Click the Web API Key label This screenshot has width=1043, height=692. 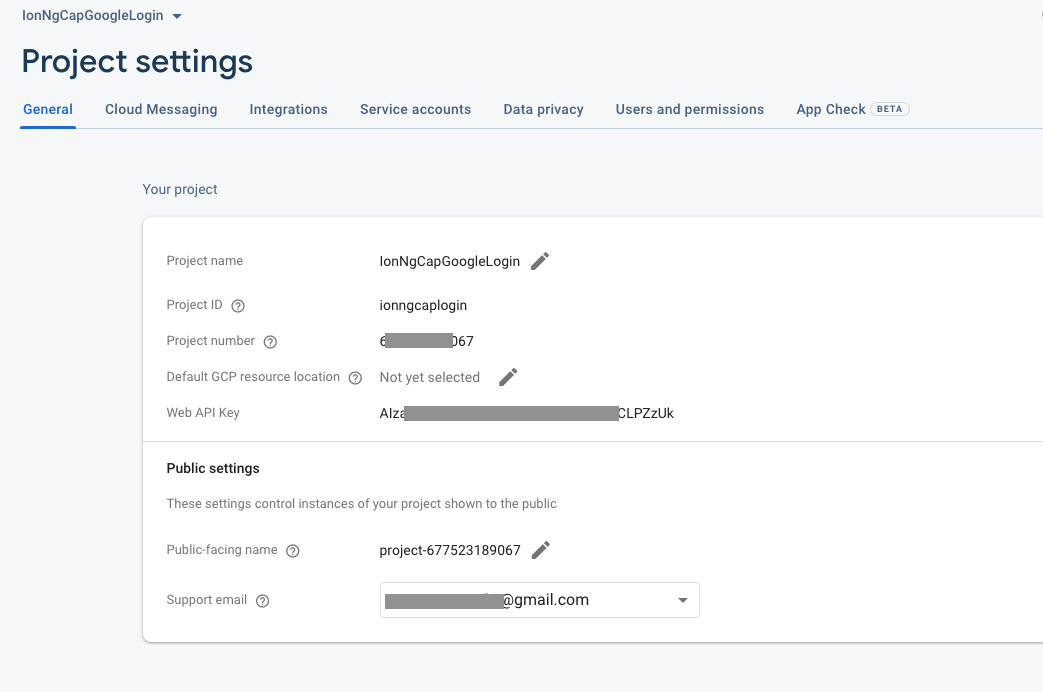point(203,413)
